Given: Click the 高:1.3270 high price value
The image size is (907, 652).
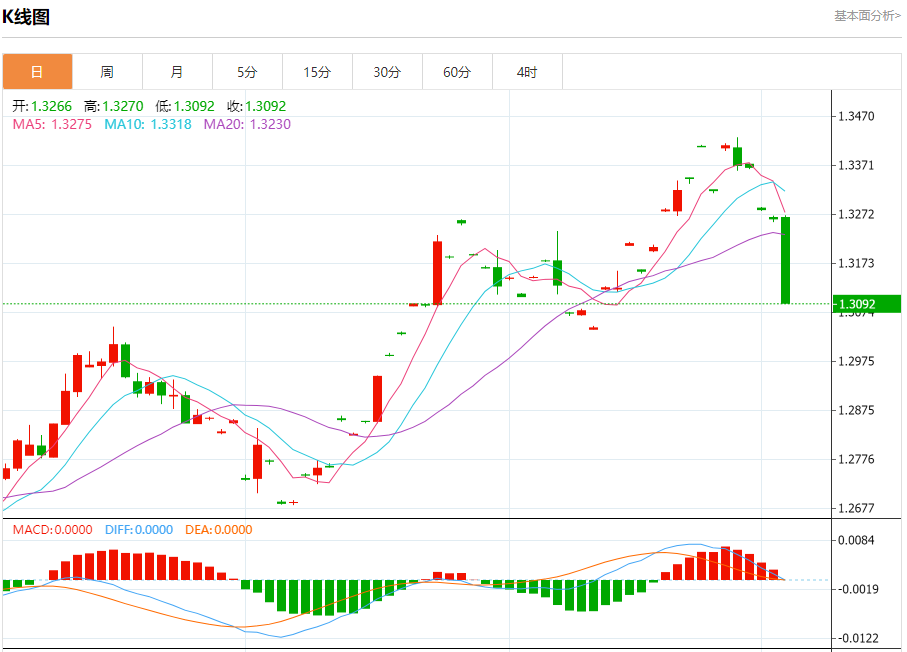Looking at the screenshot, I should click(x=113, y=106).
